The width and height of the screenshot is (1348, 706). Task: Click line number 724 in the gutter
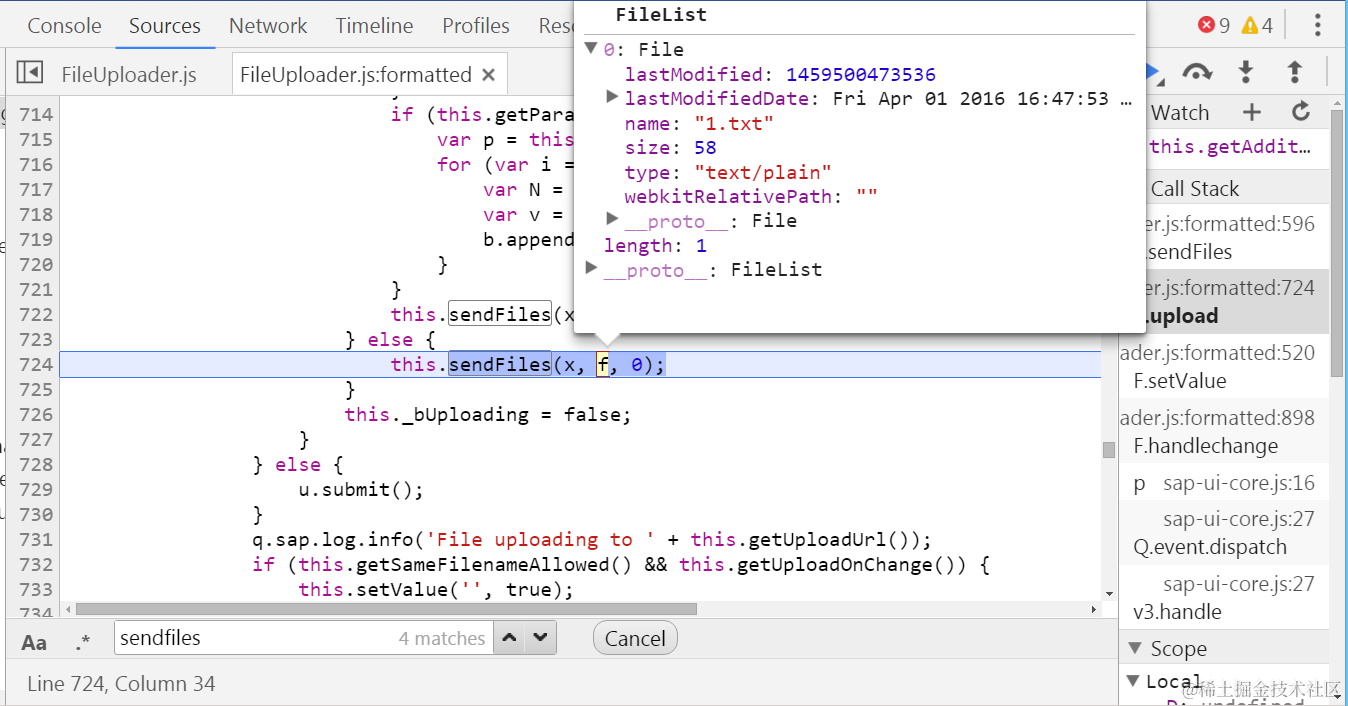tap(36, 364)
